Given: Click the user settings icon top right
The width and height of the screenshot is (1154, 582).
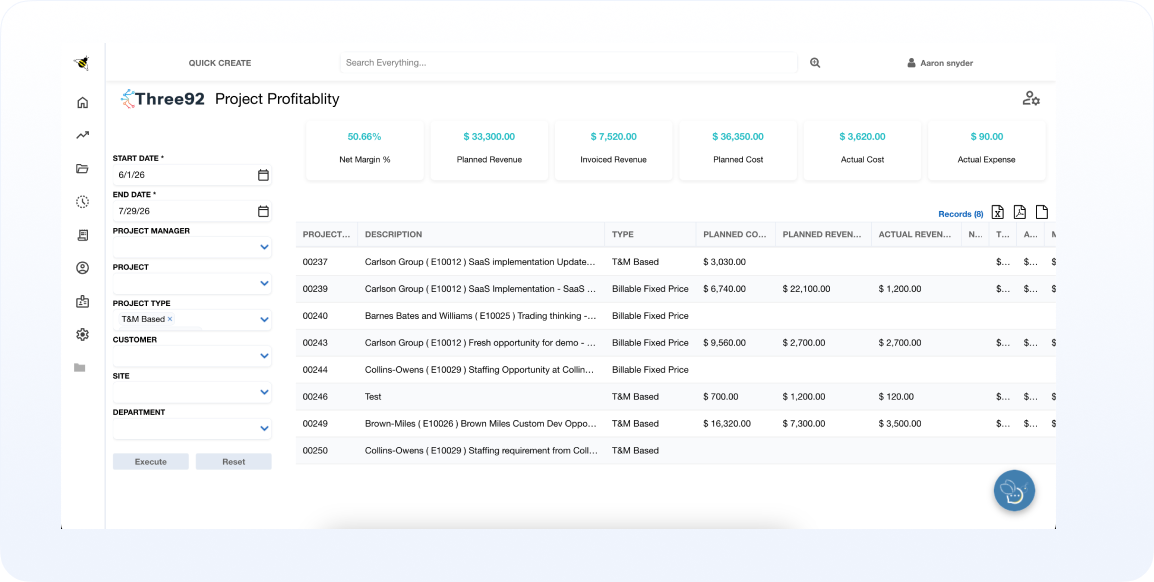Looking at the screenshot, I should pyautogui.click(x=1030, y=99).
